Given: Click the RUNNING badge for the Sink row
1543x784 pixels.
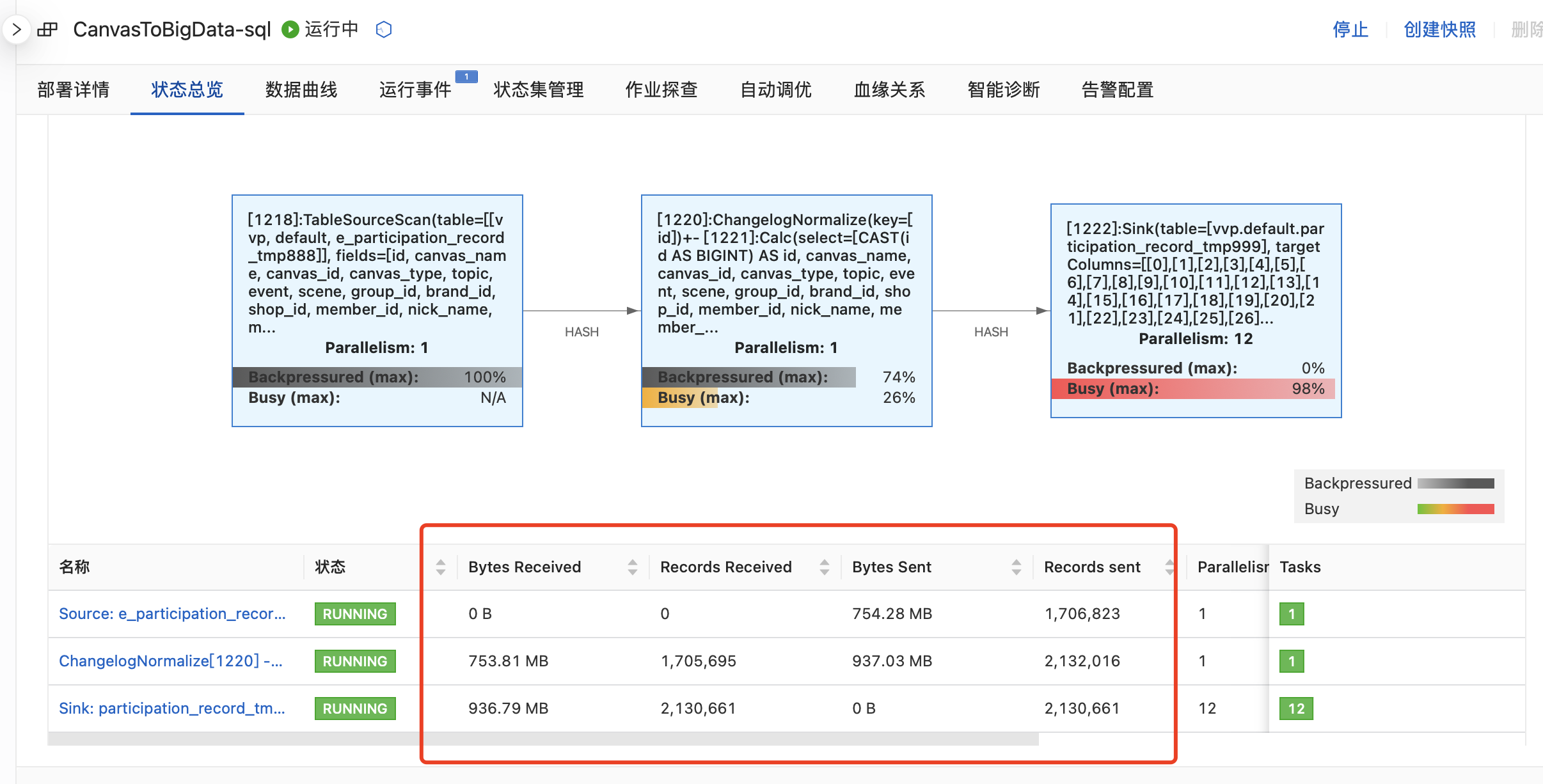Looking at the screenshot, I should click(x=355, y=709).
